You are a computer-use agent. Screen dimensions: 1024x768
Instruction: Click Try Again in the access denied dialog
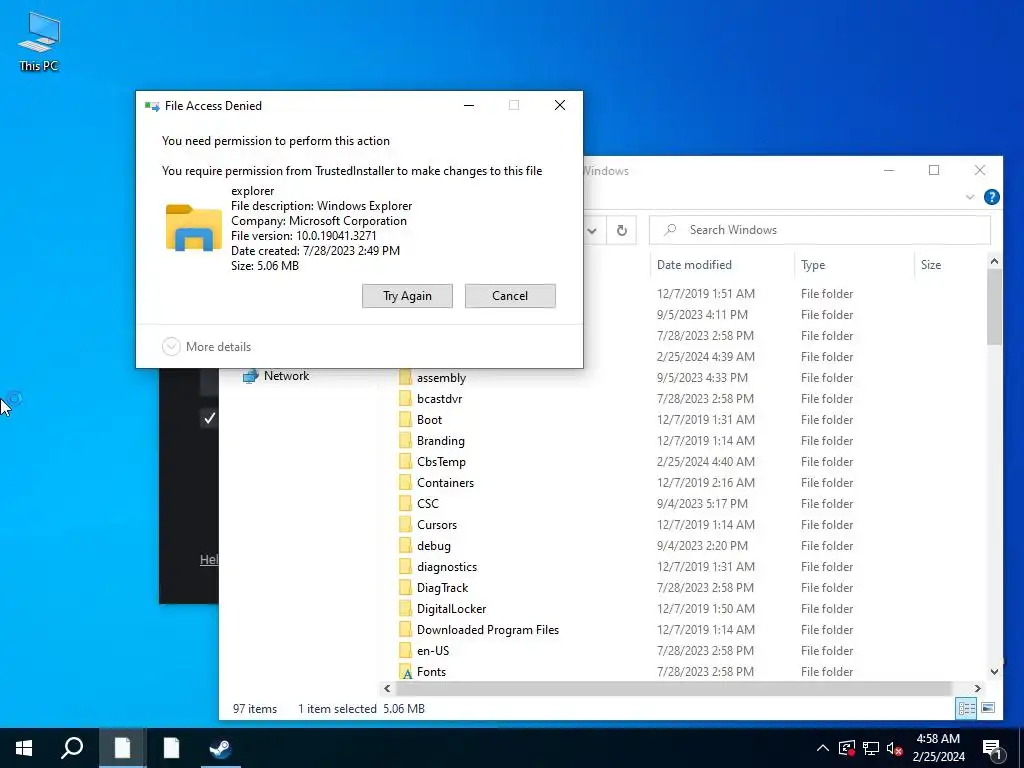[407, 296]
